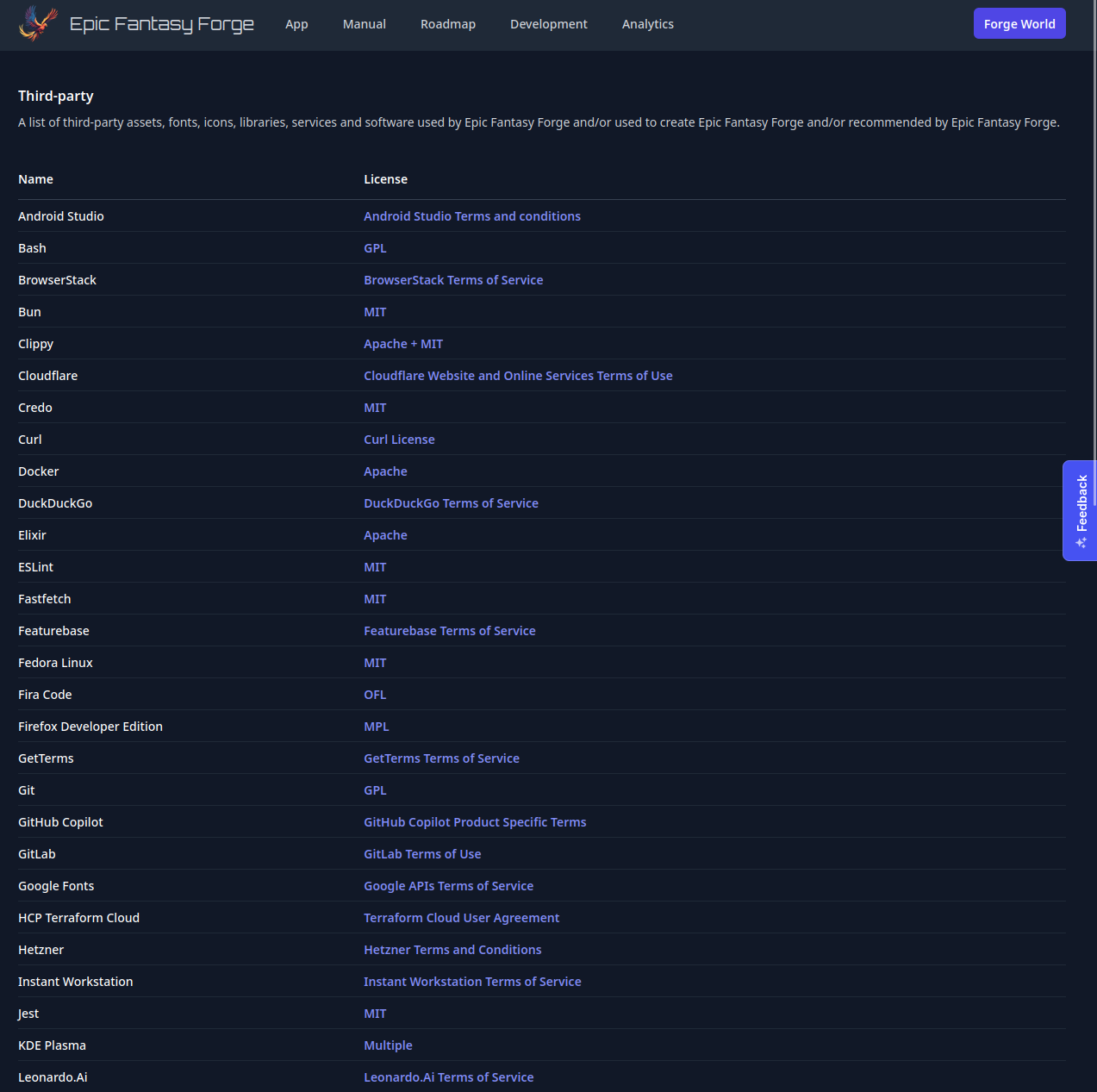Viewport: 1097px width, 1092px height.
Task: Select the Clippy name cell
Action: 35,344
